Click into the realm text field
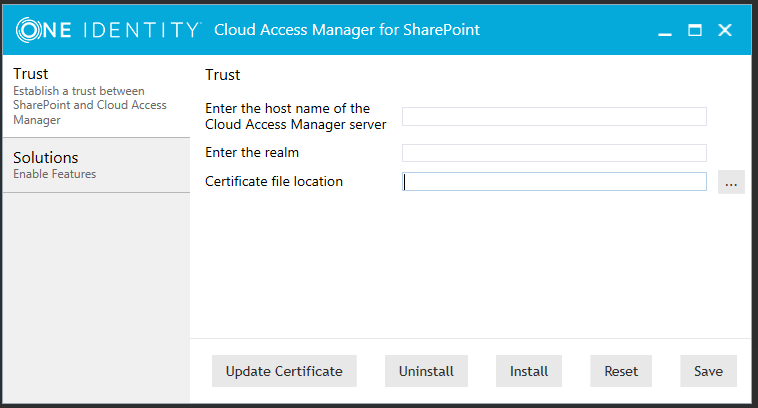The height and width of the screenshot is (408, 758). tap(554, 153)
